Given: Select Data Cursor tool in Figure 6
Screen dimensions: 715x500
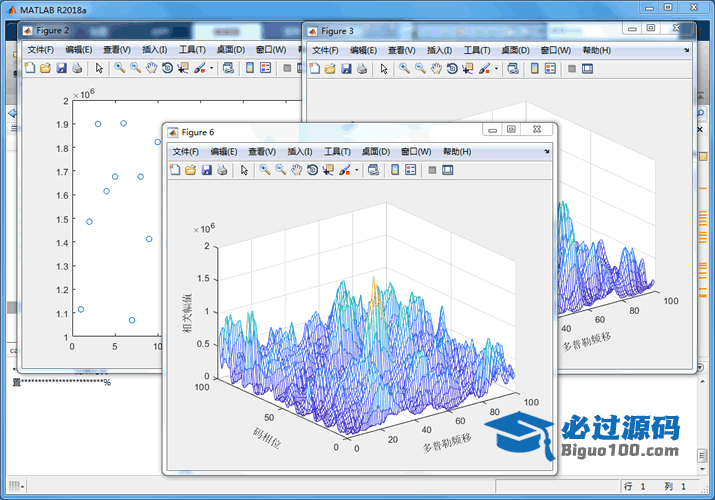Looking at the screenshot, I should [328, 170].
